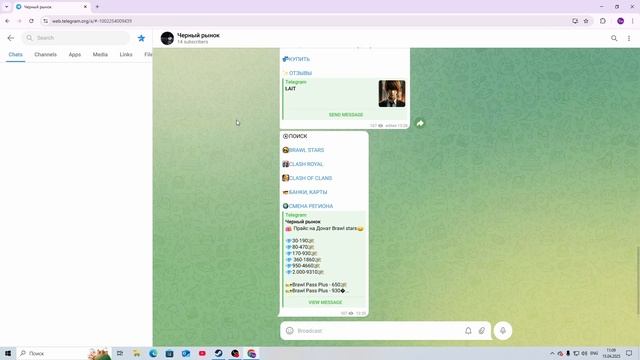Open Outlook from the taskbar

pos(186,353)
